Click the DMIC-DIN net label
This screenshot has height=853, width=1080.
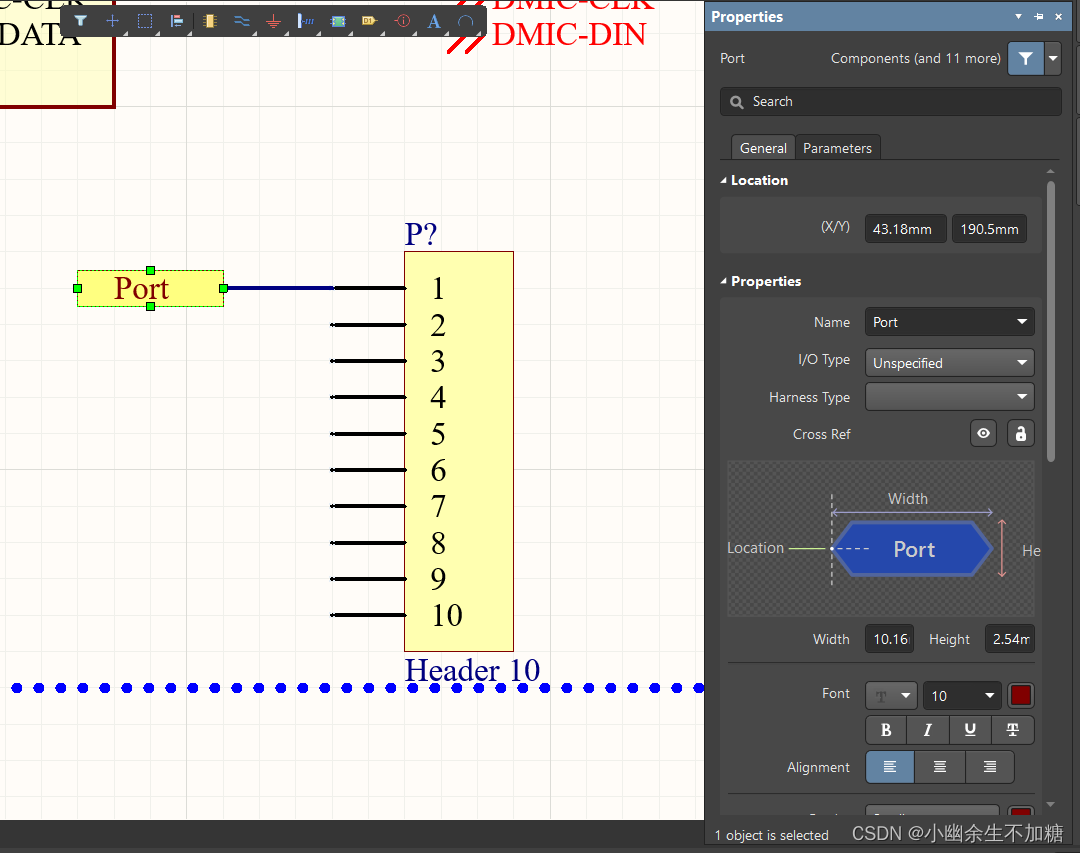tap(569, 34)
